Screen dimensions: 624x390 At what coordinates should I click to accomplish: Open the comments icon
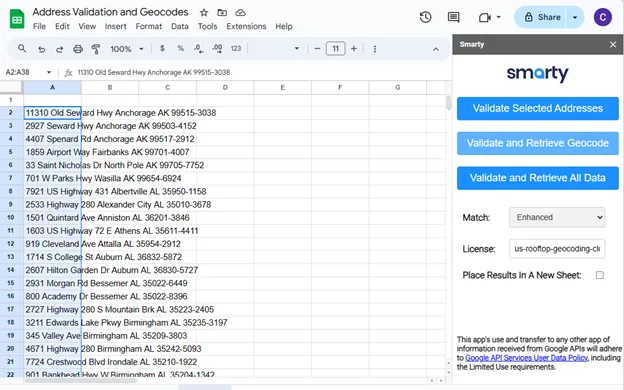[x=453, y=17]
